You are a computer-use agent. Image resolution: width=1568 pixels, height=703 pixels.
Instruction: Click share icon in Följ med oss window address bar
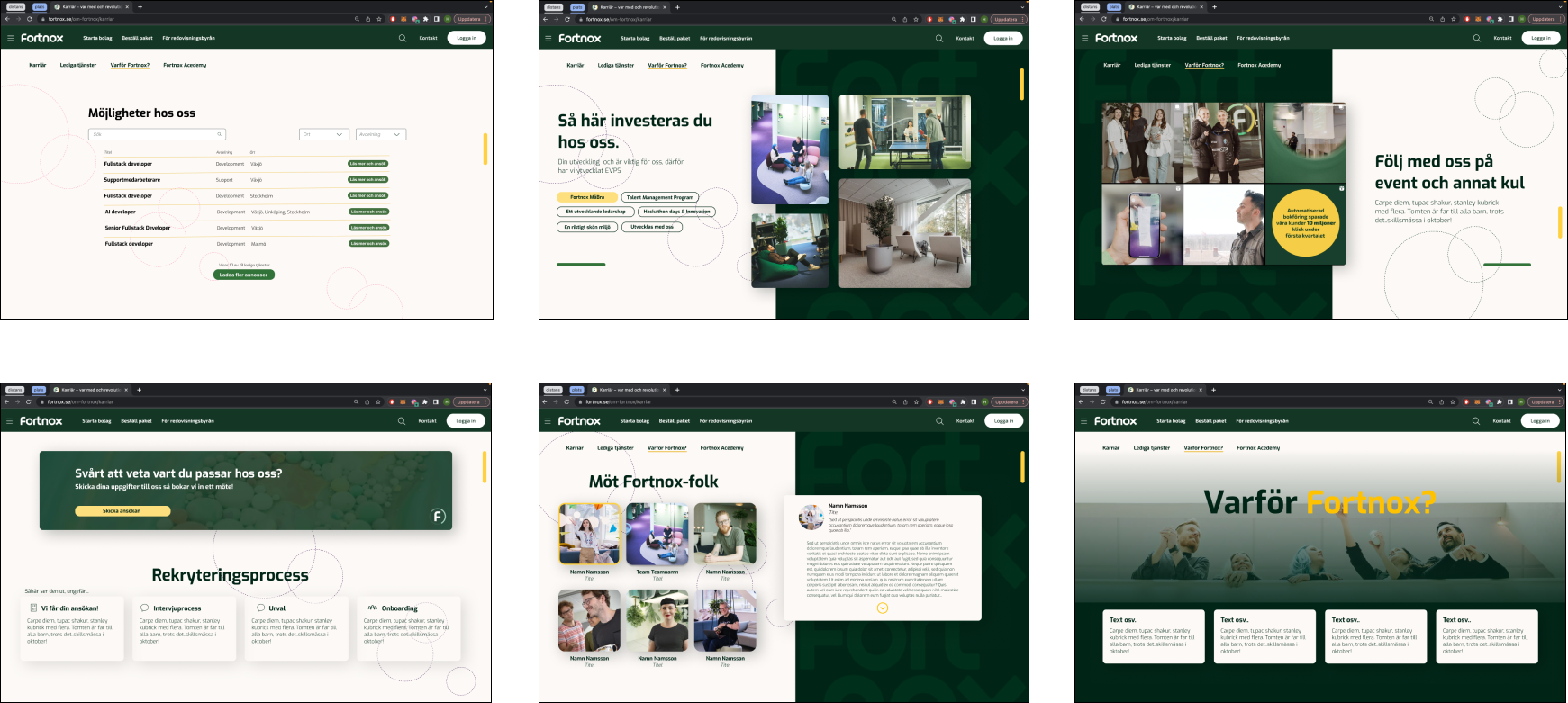pos(1442,19)
